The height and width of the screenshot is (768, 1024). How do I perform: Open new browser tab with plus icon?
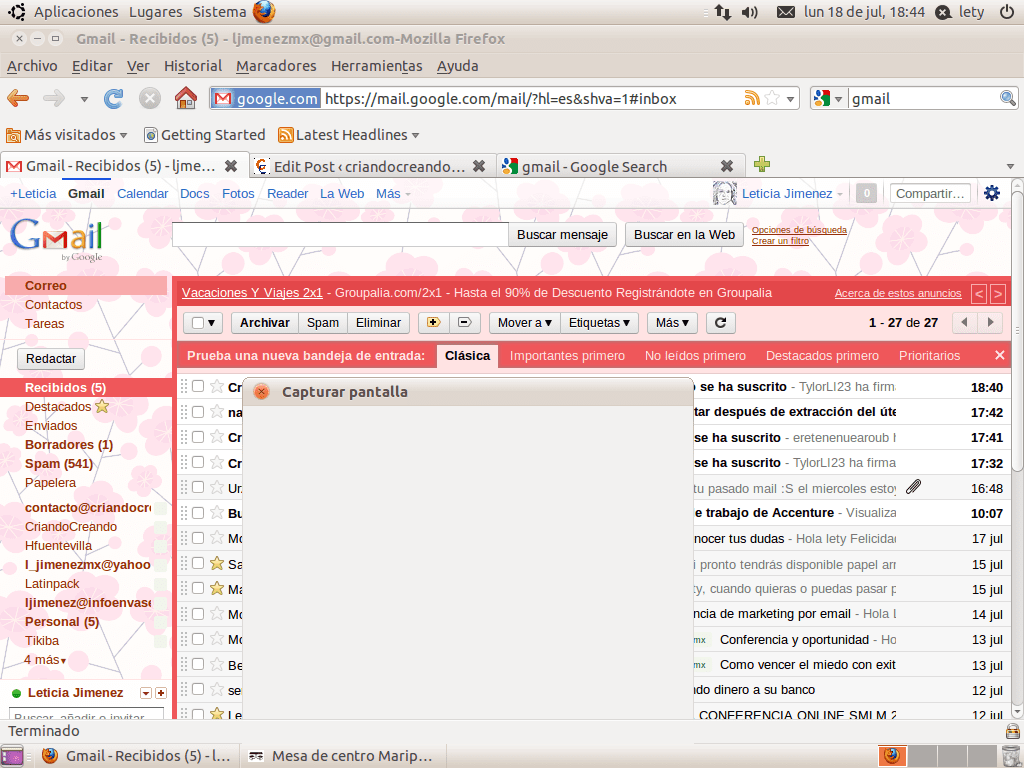click(762, 165)
